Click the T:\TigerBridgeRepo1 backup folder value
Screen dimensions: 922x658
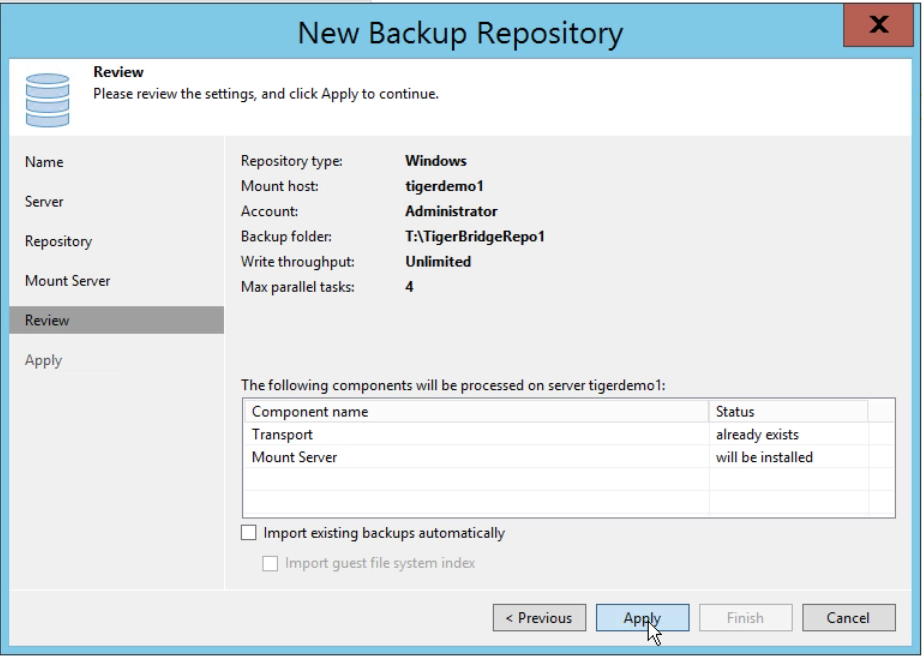pos(475,236)
